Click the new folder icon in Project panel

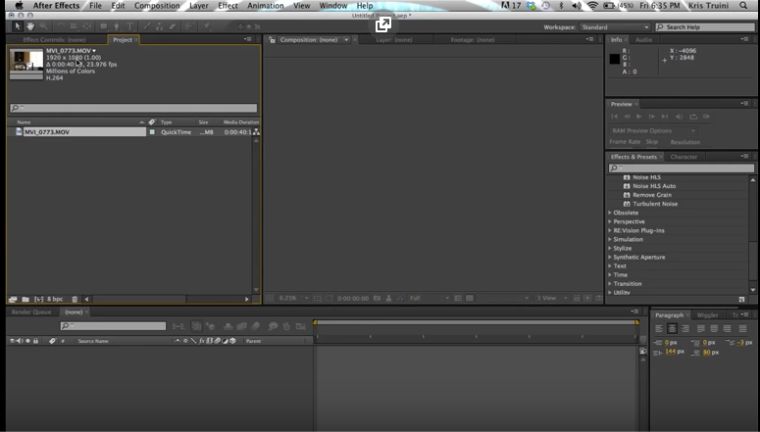click(x=25, y=299)
